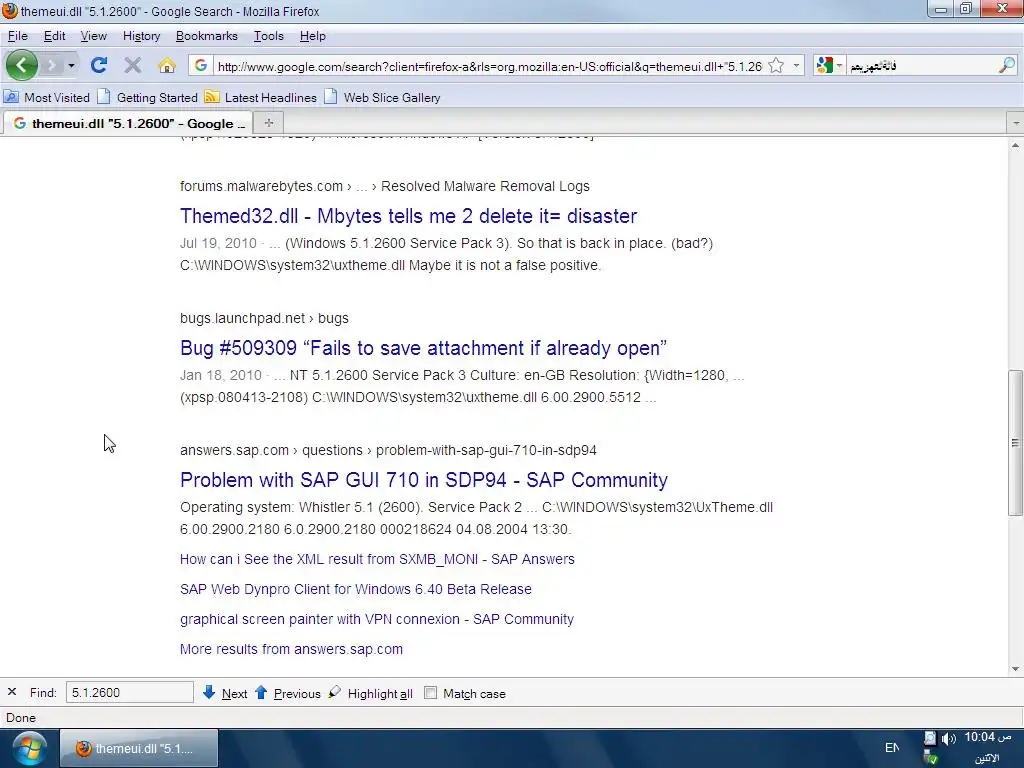Screen dimensions: 1024x768
Task: Click the tray icon above the green shield
Action: pyautogui.click(x=930, y=739)
